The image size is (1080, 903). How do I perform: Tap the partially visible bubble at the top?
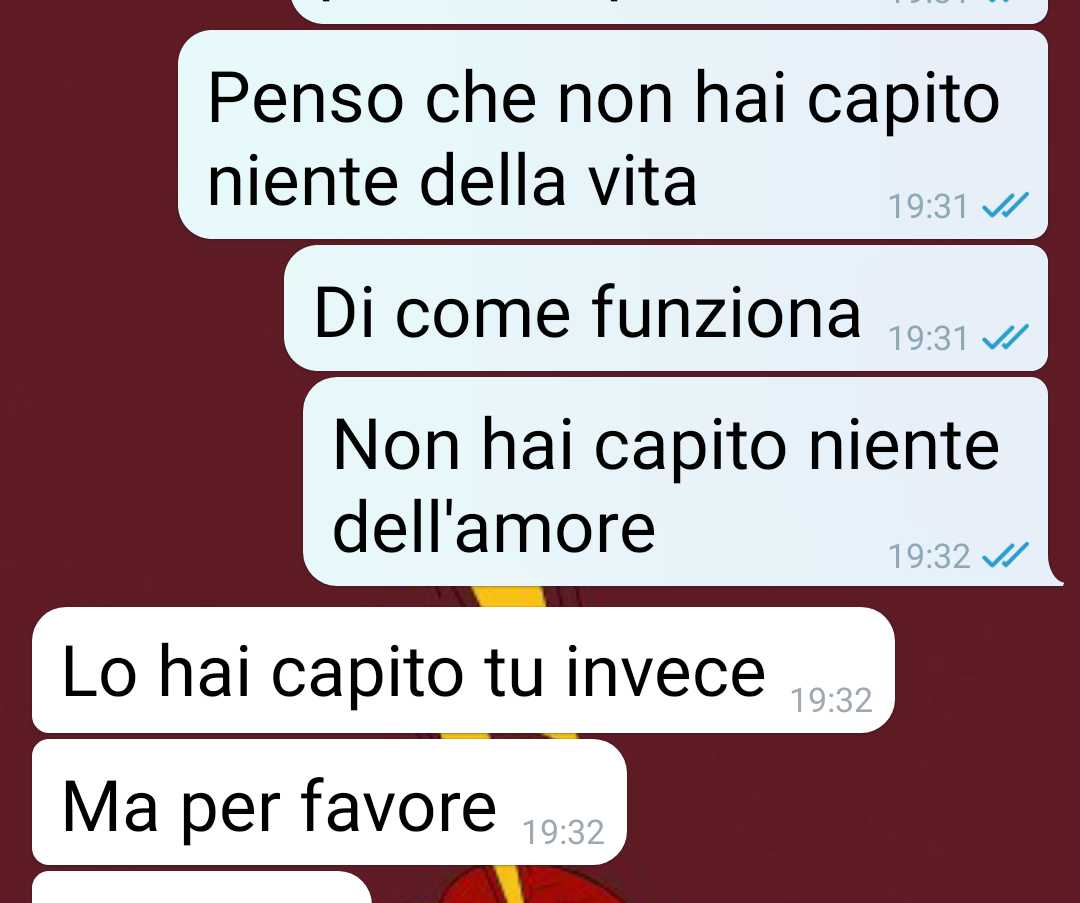point(669,11)
